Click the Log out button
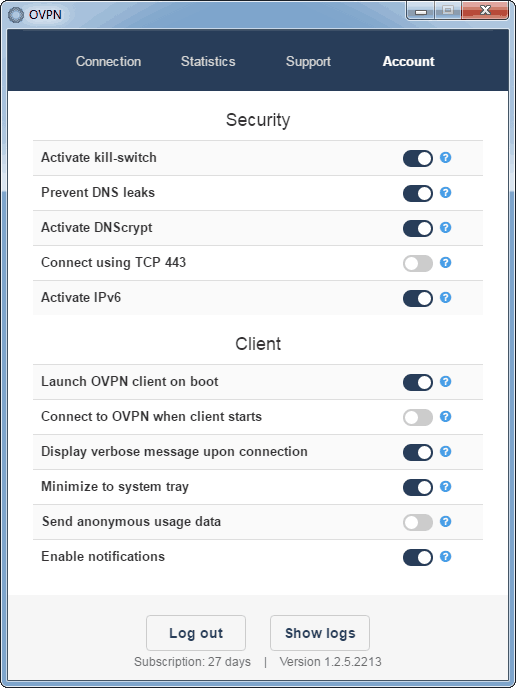 pos(196,633)
